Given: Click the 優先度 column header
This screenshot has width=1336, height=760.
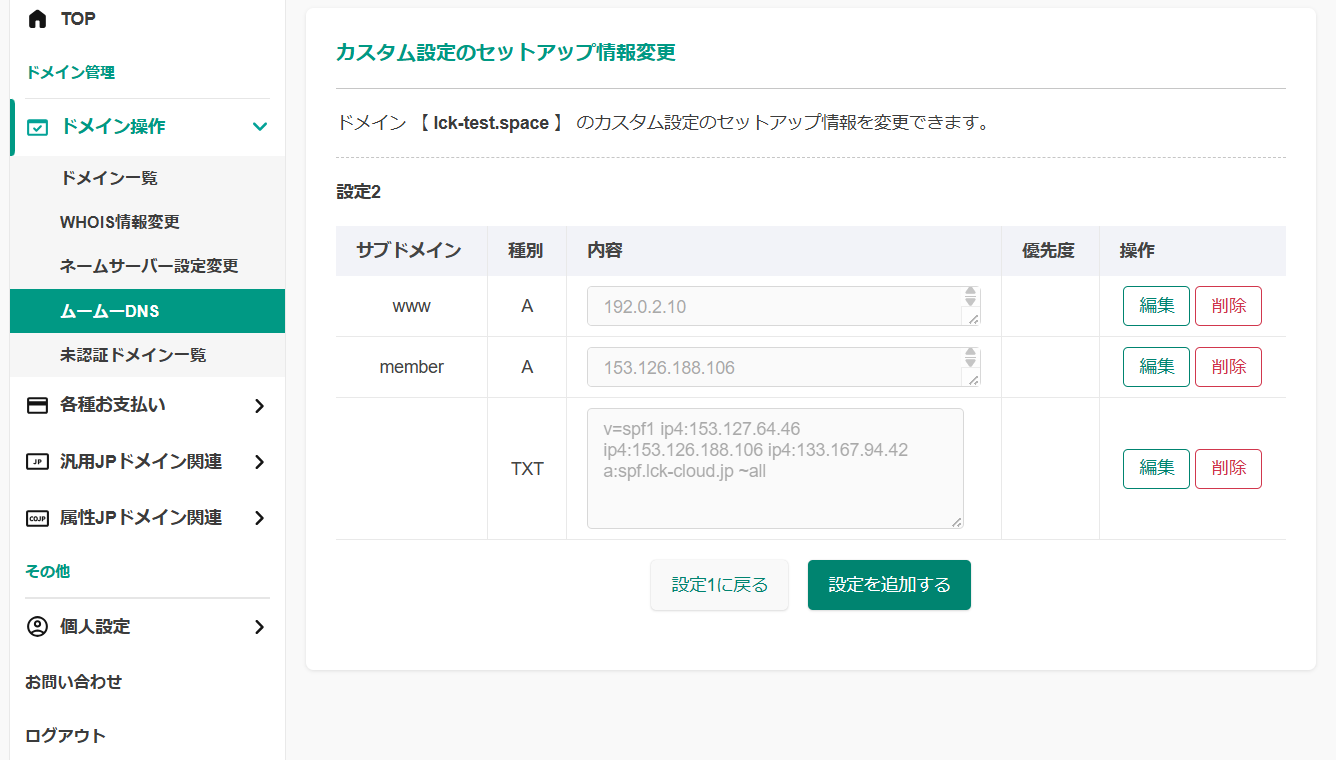Looking at the screenshot, I should point(1048,251).
